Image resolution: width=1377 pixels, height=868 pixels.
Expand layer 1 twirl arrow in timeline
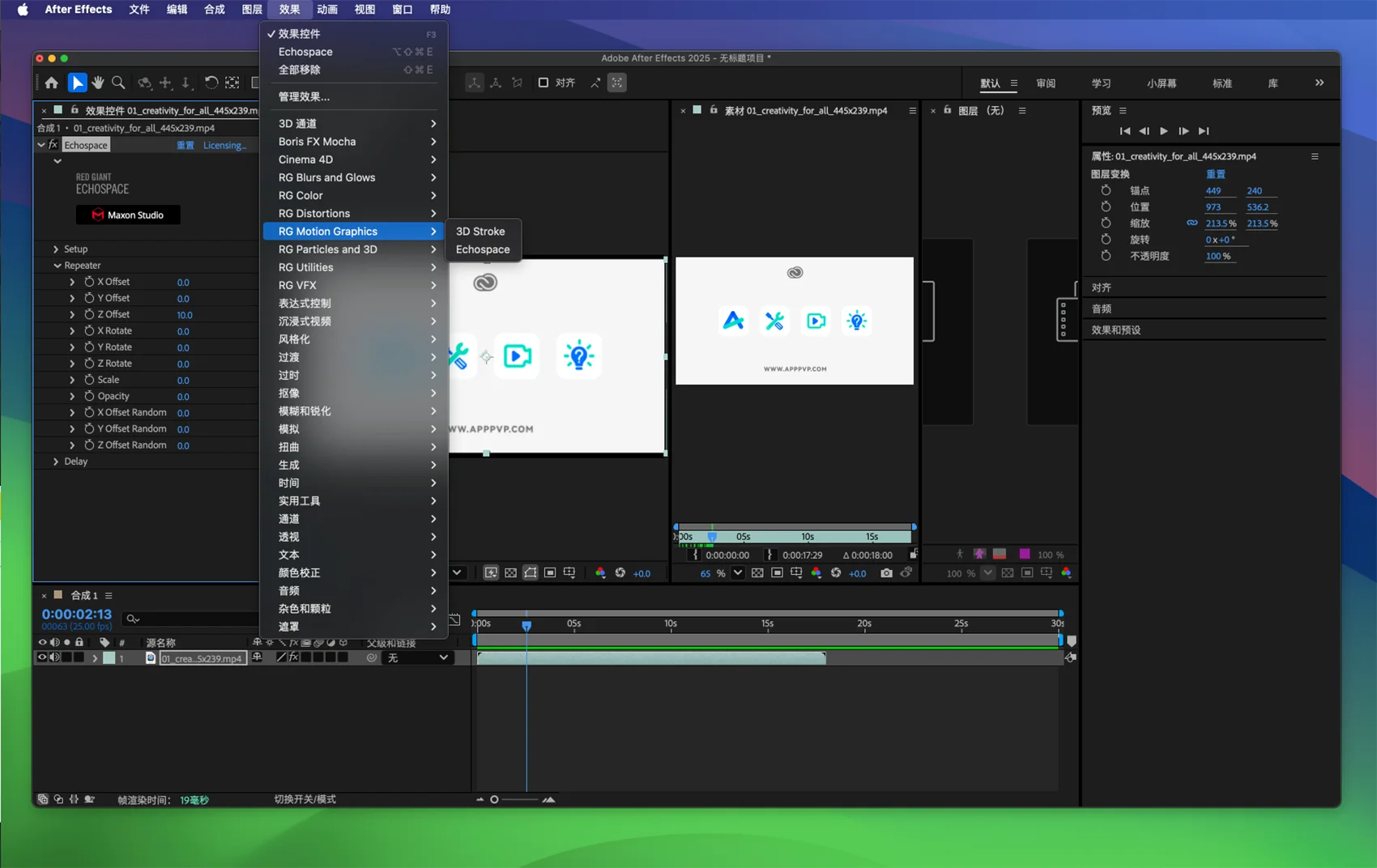coord(95,657)
